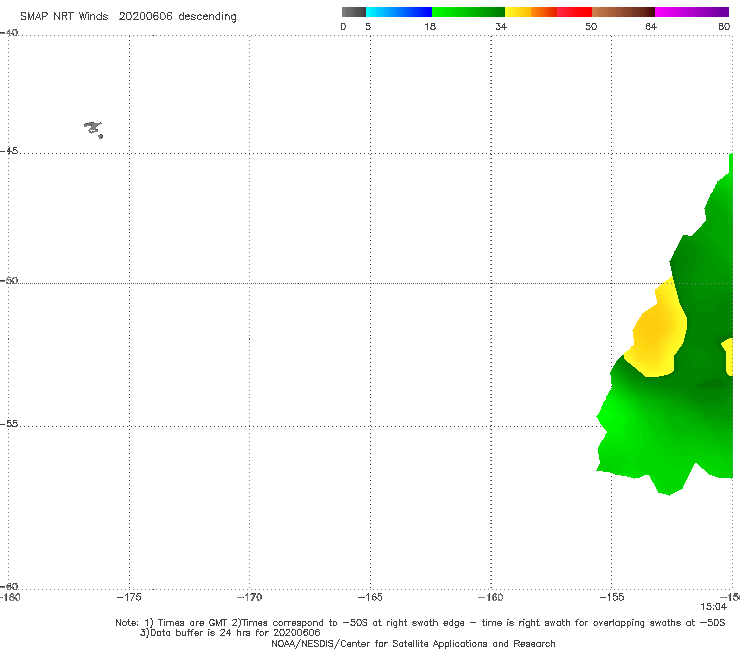The image size is (740, 650).
Task: Click the color bar label '34'
Action: pos(501,27)
